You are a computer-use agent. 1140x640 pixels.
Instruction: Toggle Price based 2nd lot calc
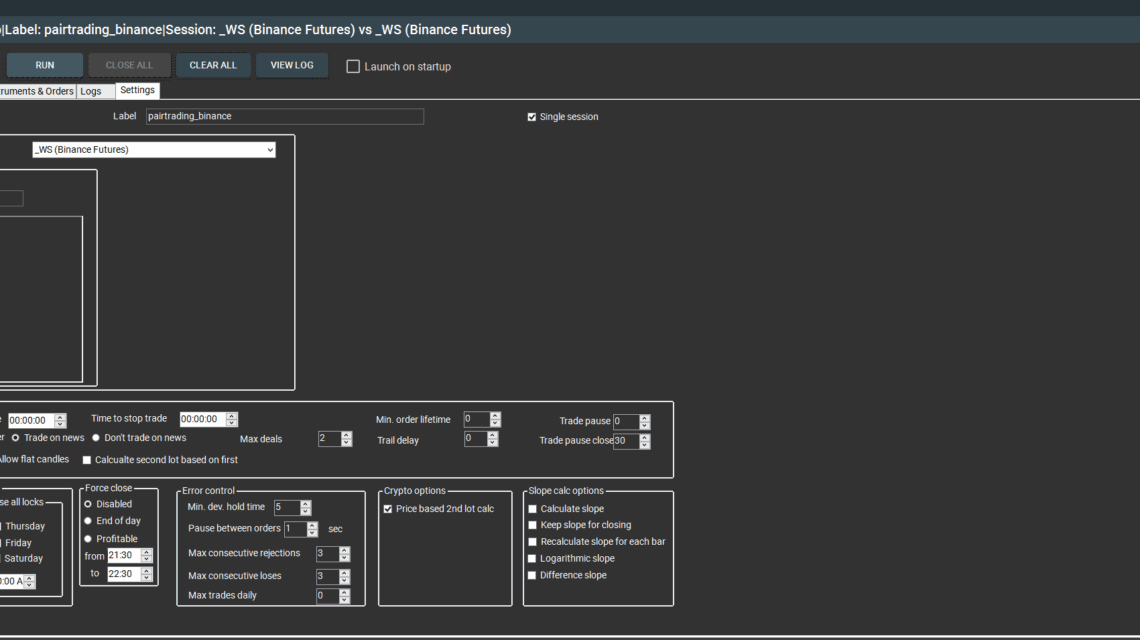coord(388,509)
